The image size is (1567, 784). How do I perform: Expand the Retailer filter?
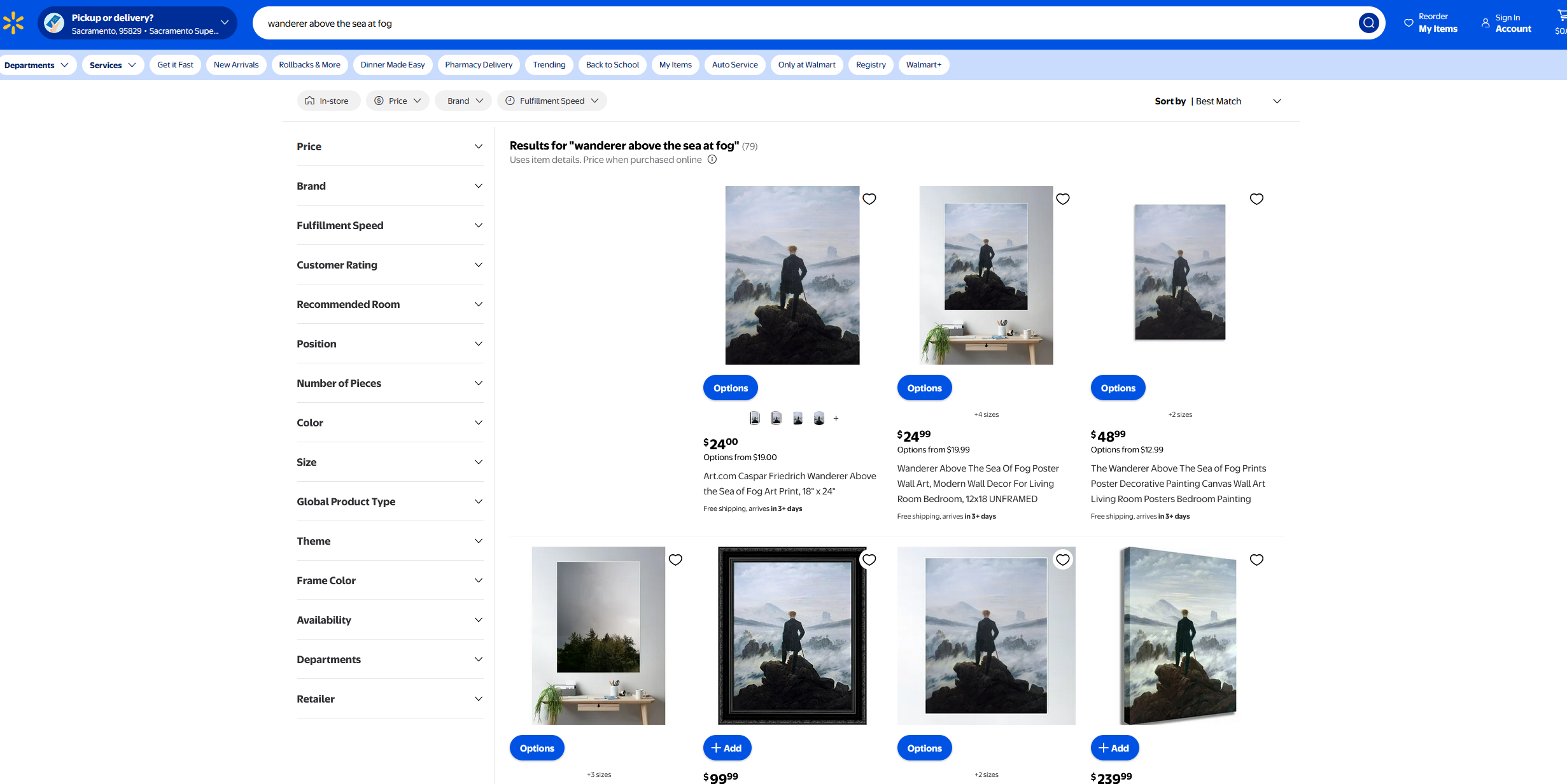(390, 699)
